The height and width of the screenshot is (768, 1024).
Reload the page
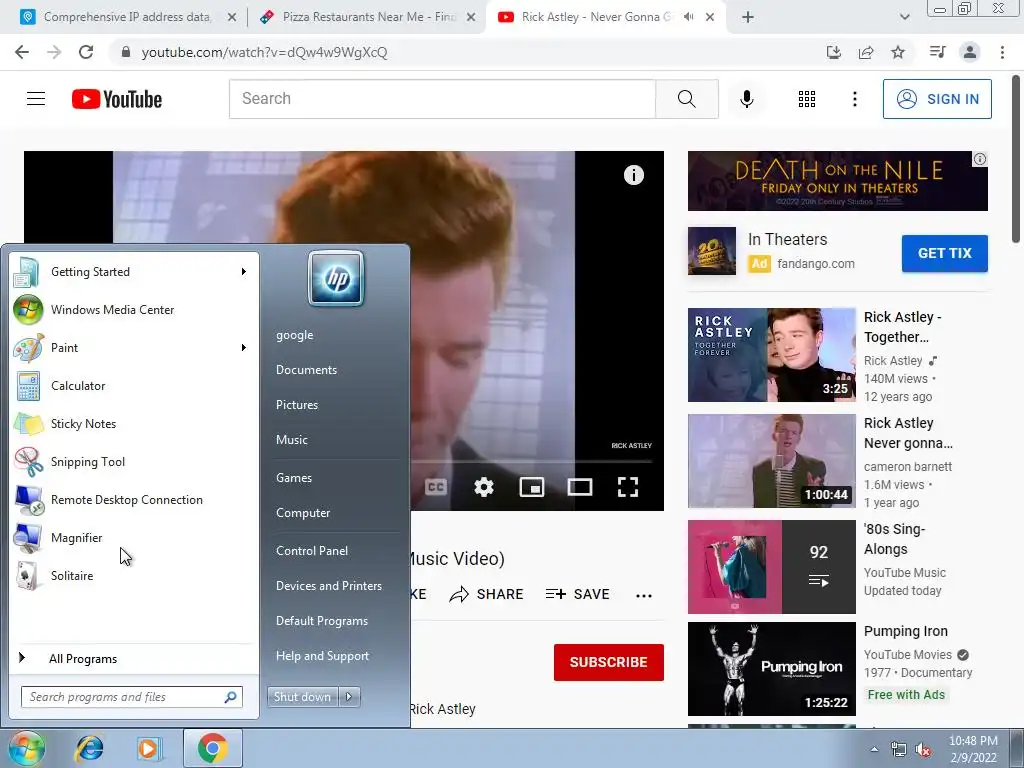[86, 52]
